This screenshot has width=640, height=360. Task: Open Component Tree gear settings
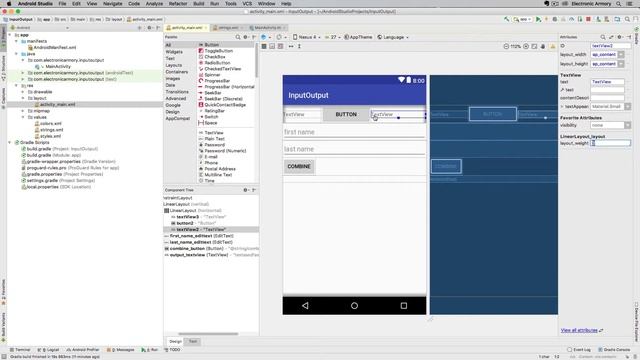click(x=246, y=190)
